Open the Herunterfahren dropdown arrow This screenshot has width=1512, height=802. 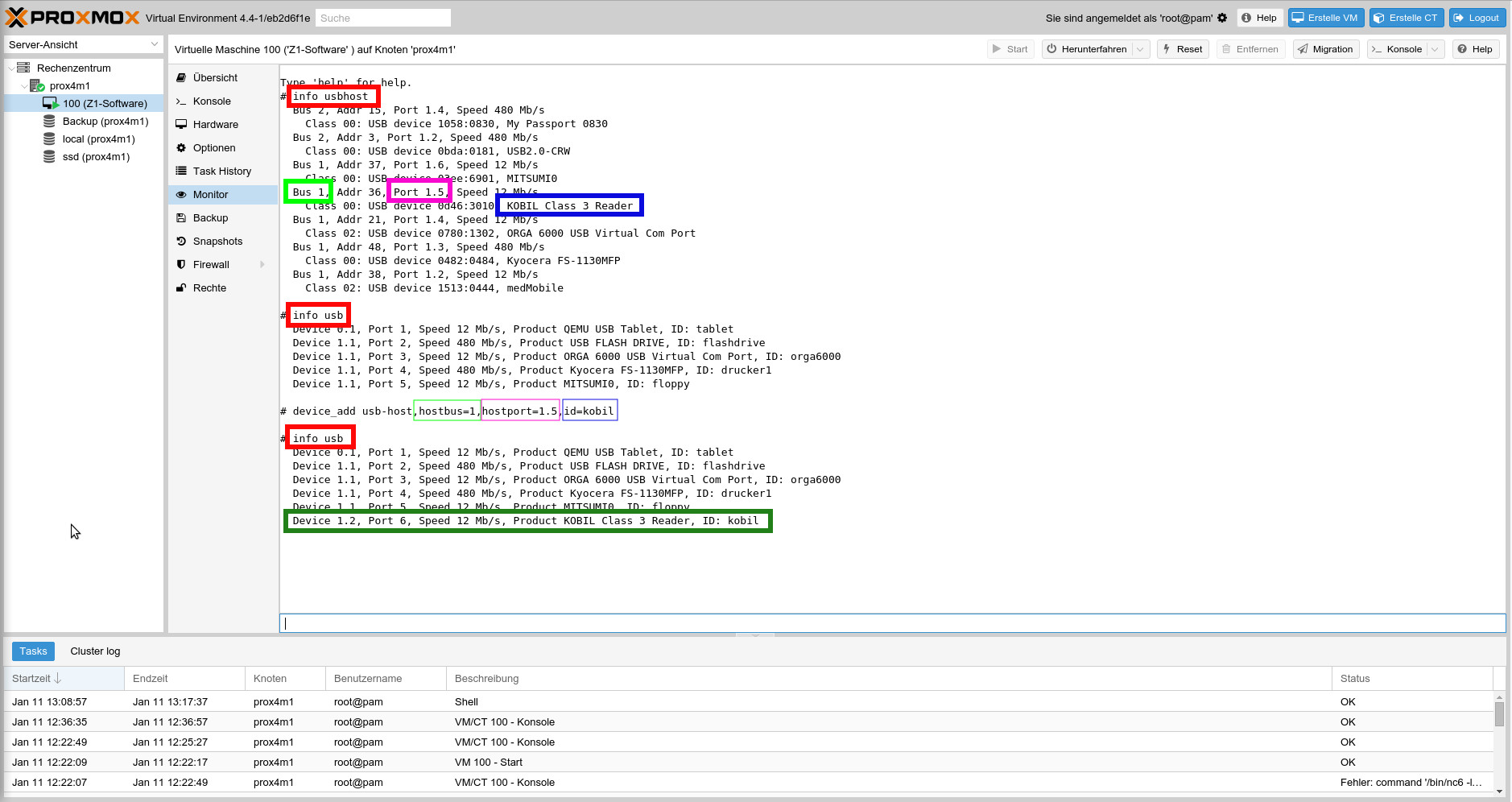pyautogui.click(x=1141, y=49)
